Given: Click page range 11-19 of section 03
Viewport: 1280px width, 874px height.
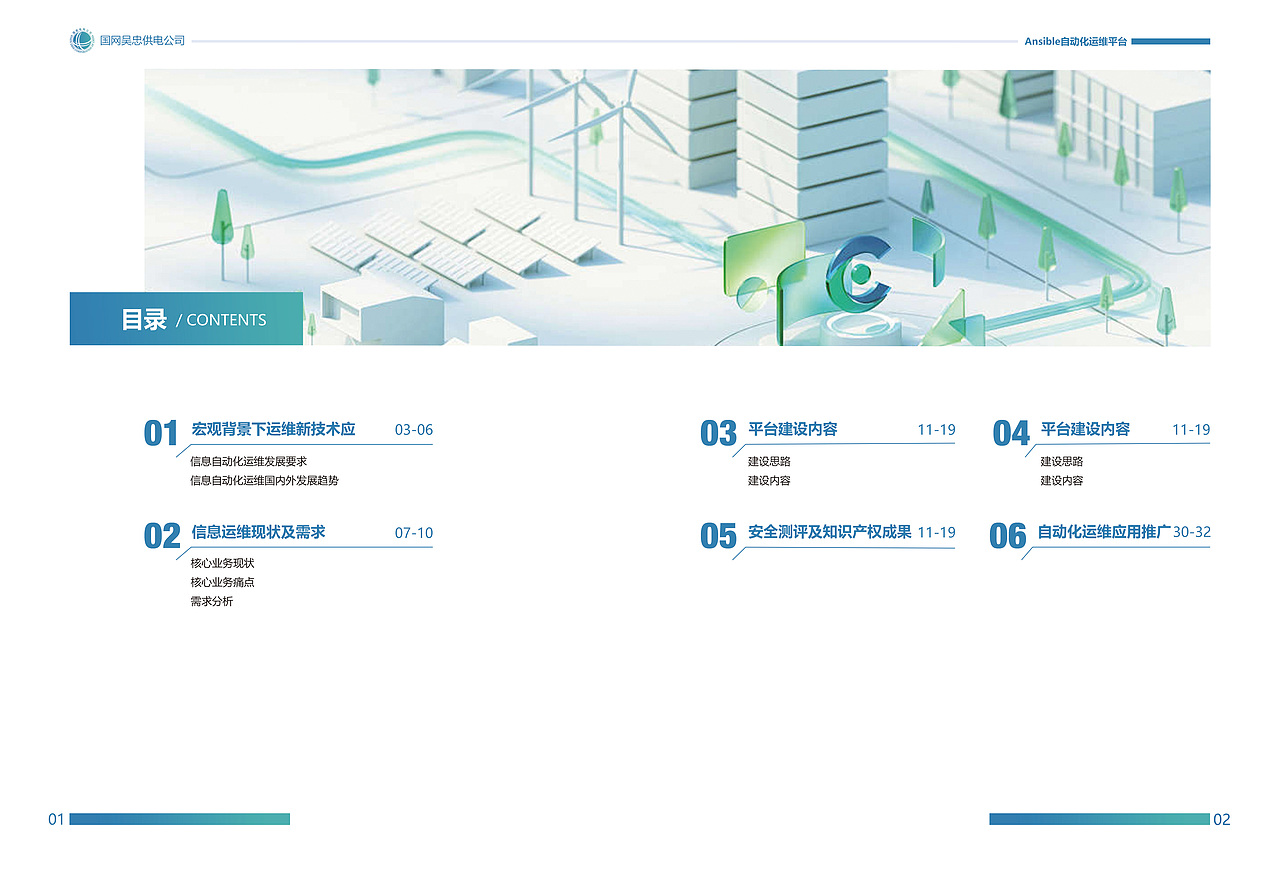Looking at the screenshot, I should pos(936,430).
